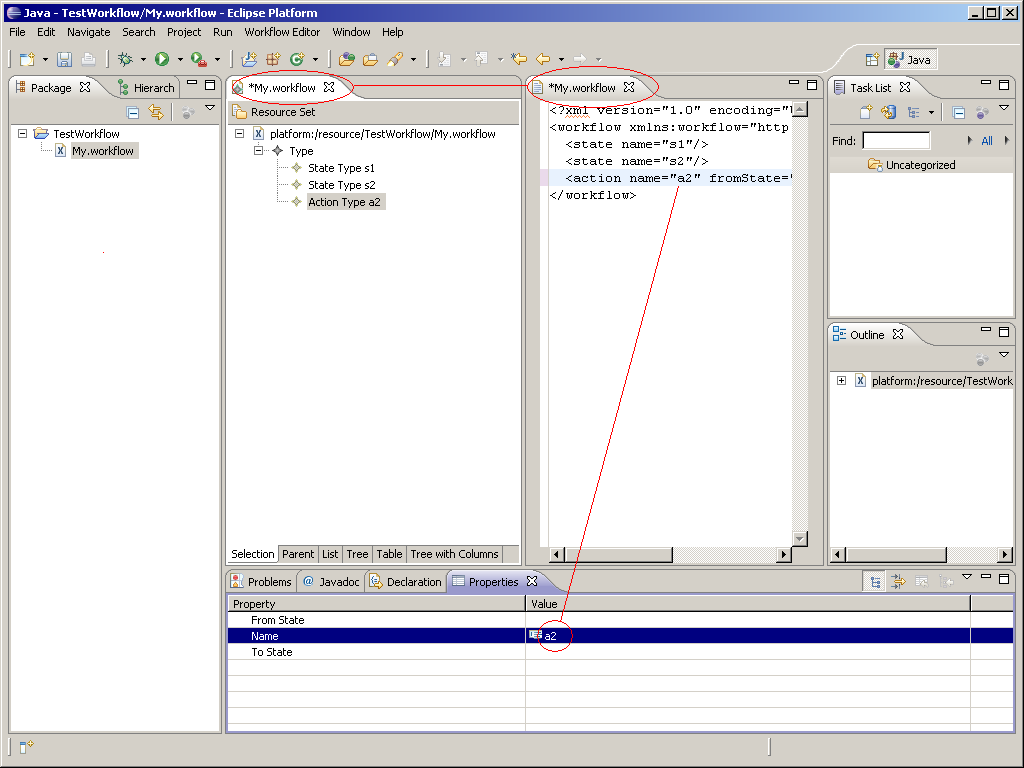Click the Debug bug icon
Screen dimensions: 1024x768
(x=125, y=60)
